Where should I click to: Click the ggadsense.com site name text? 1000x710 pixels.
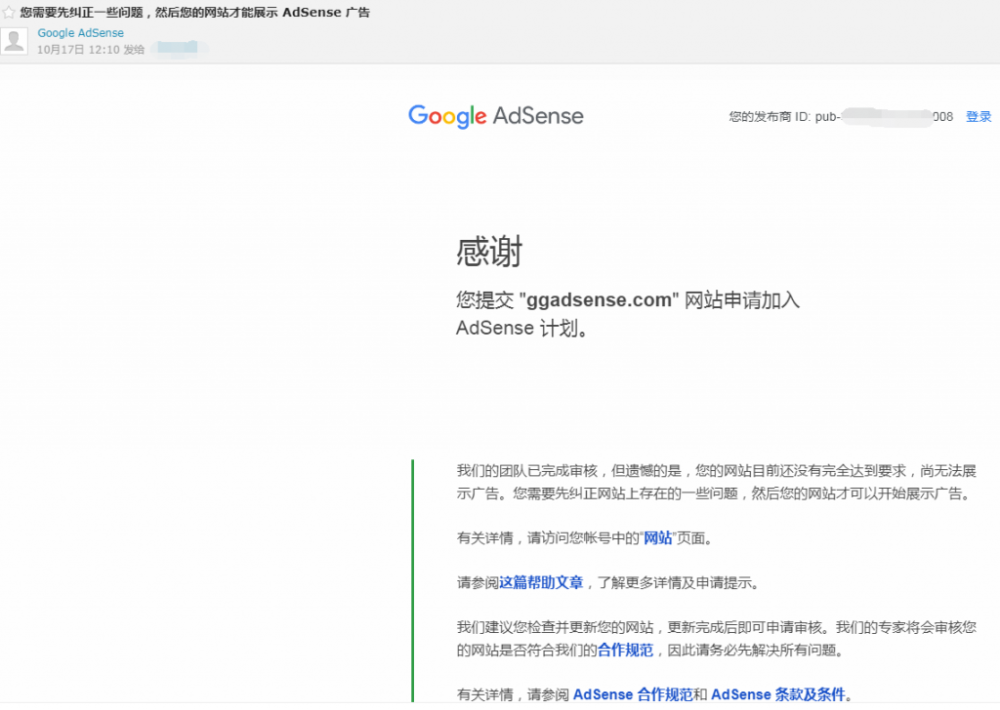[x=599, y=300]
